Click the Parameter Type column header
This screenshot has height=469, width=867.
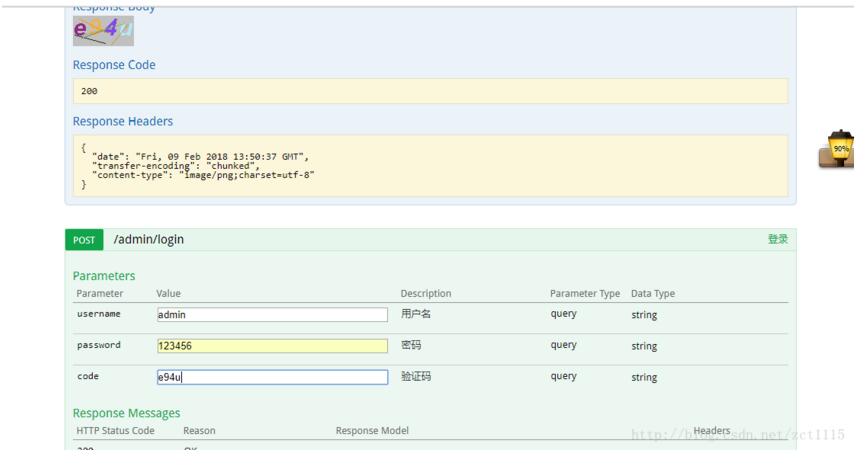click(585, 293)
